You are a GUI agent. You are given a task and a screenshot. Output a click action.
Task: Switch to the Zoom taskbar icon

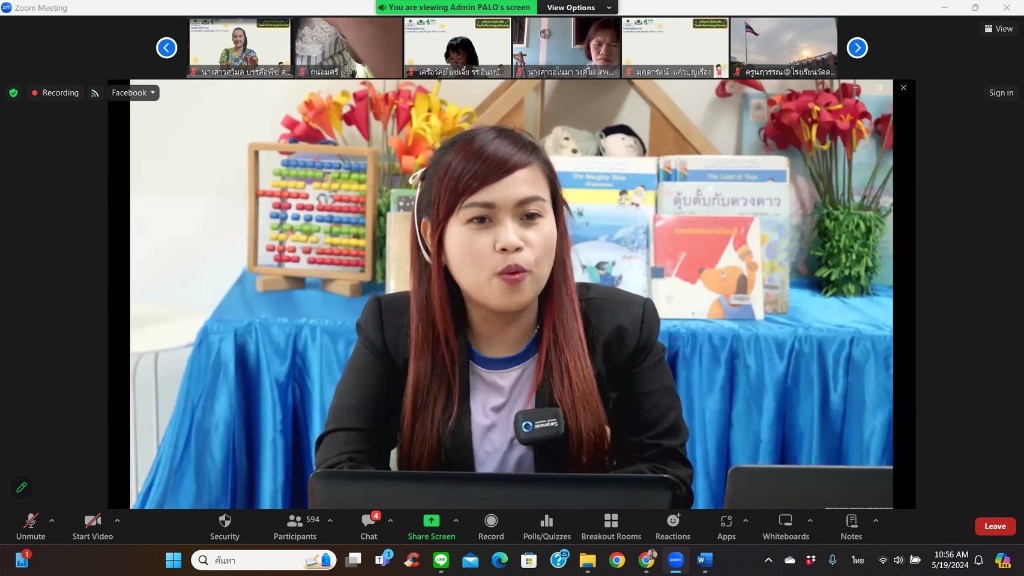[675, 560]
